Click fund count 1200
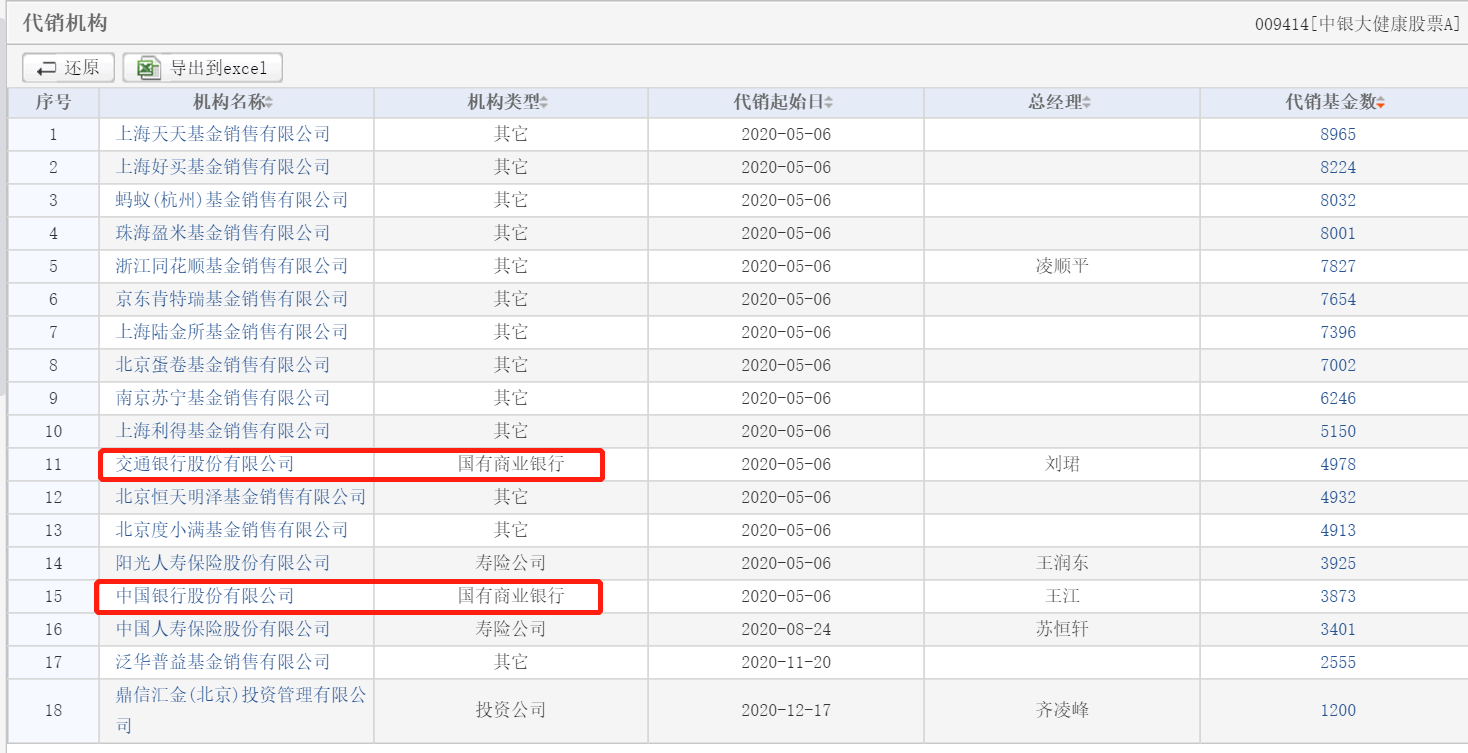The width and height of the screenshot is (1468, 753). tap(1338, 710)
